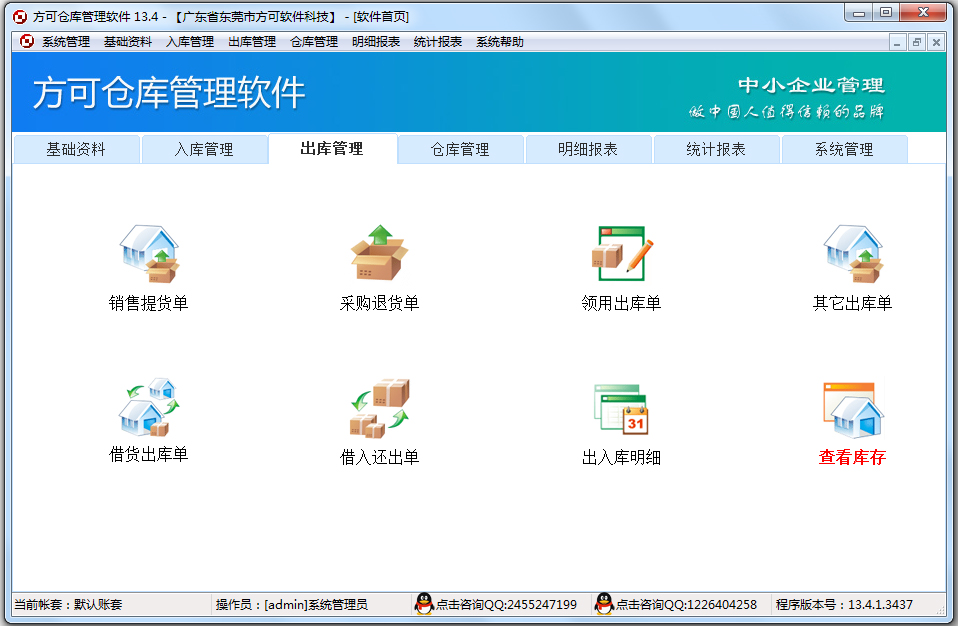Open the 统计报表 tab
The height and width of the screenshot is (626, 958).
[x=716, y=150]
